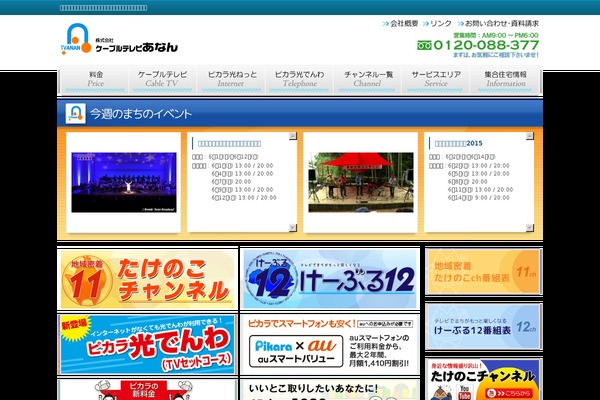Follow the 会社概要 link
Viewport: 600px width, 400px height.
pyautogui.click(x=400, y=23)
